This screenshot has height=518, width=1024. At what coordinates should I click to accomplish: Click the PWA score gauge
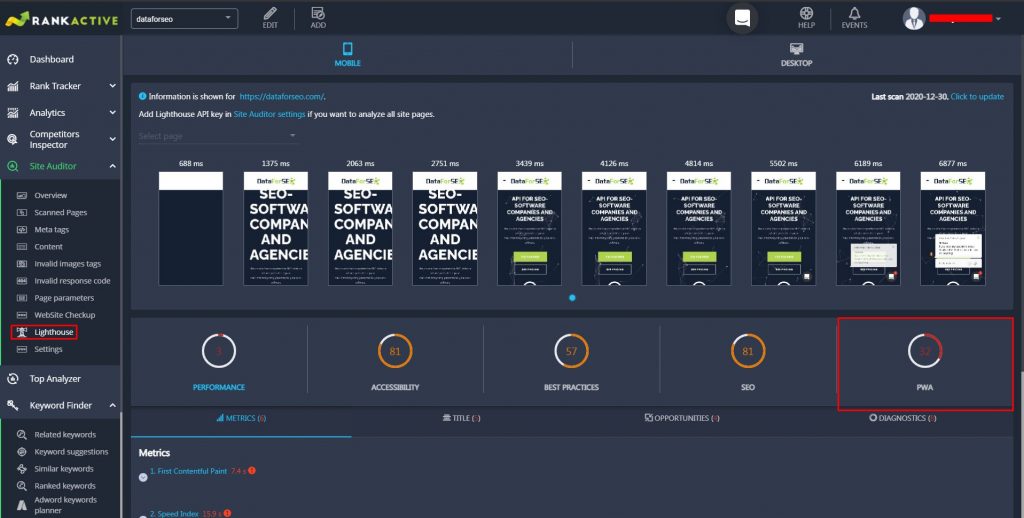(925, 351)
